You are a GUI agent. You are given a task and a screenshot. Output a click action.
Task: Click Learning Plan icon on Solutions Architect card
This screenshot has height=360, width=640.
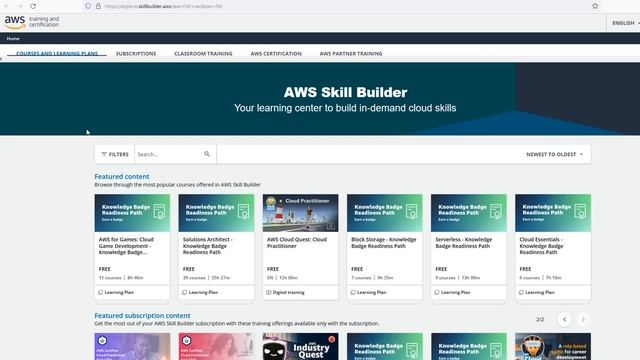pyautogui.click(x=184, y=292)
